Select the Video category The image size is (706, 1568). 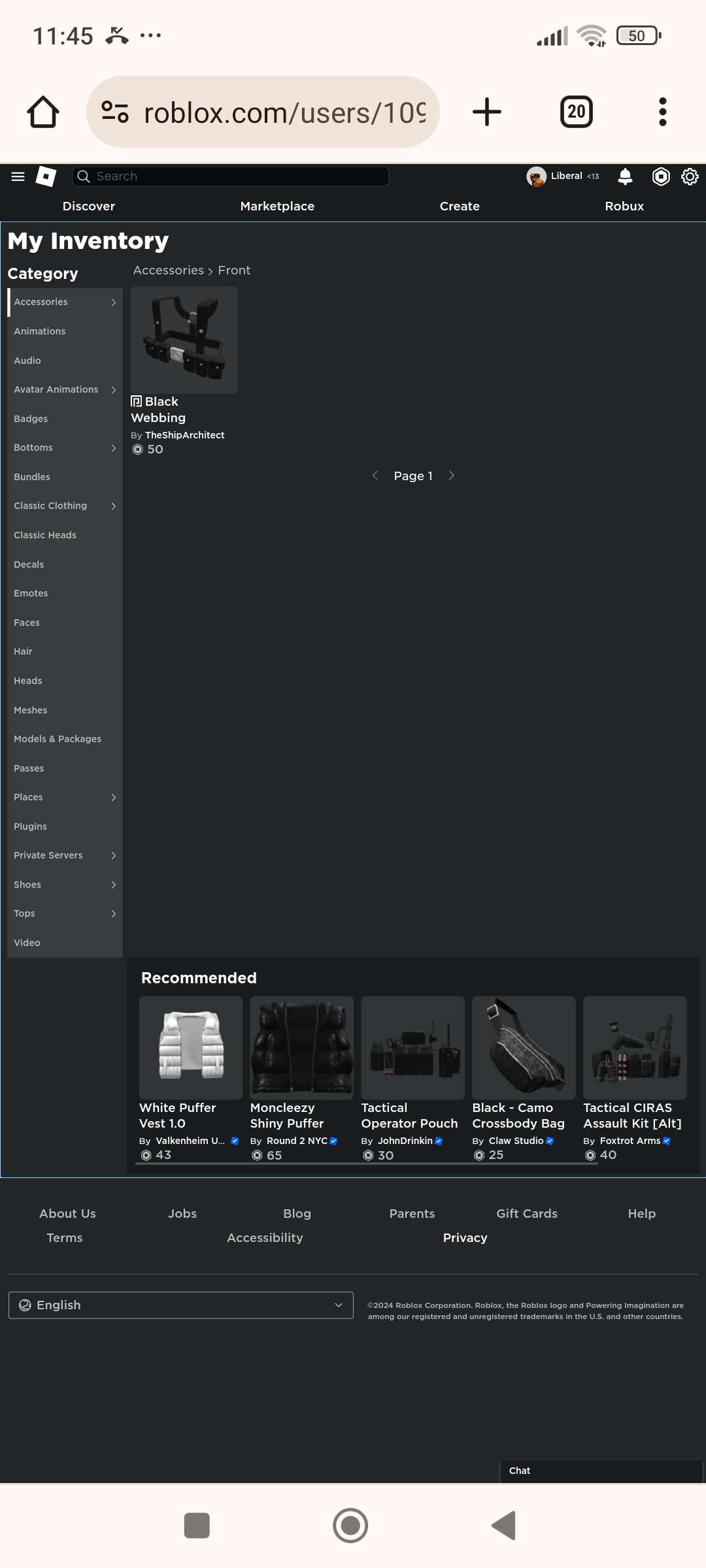point(65,943)
